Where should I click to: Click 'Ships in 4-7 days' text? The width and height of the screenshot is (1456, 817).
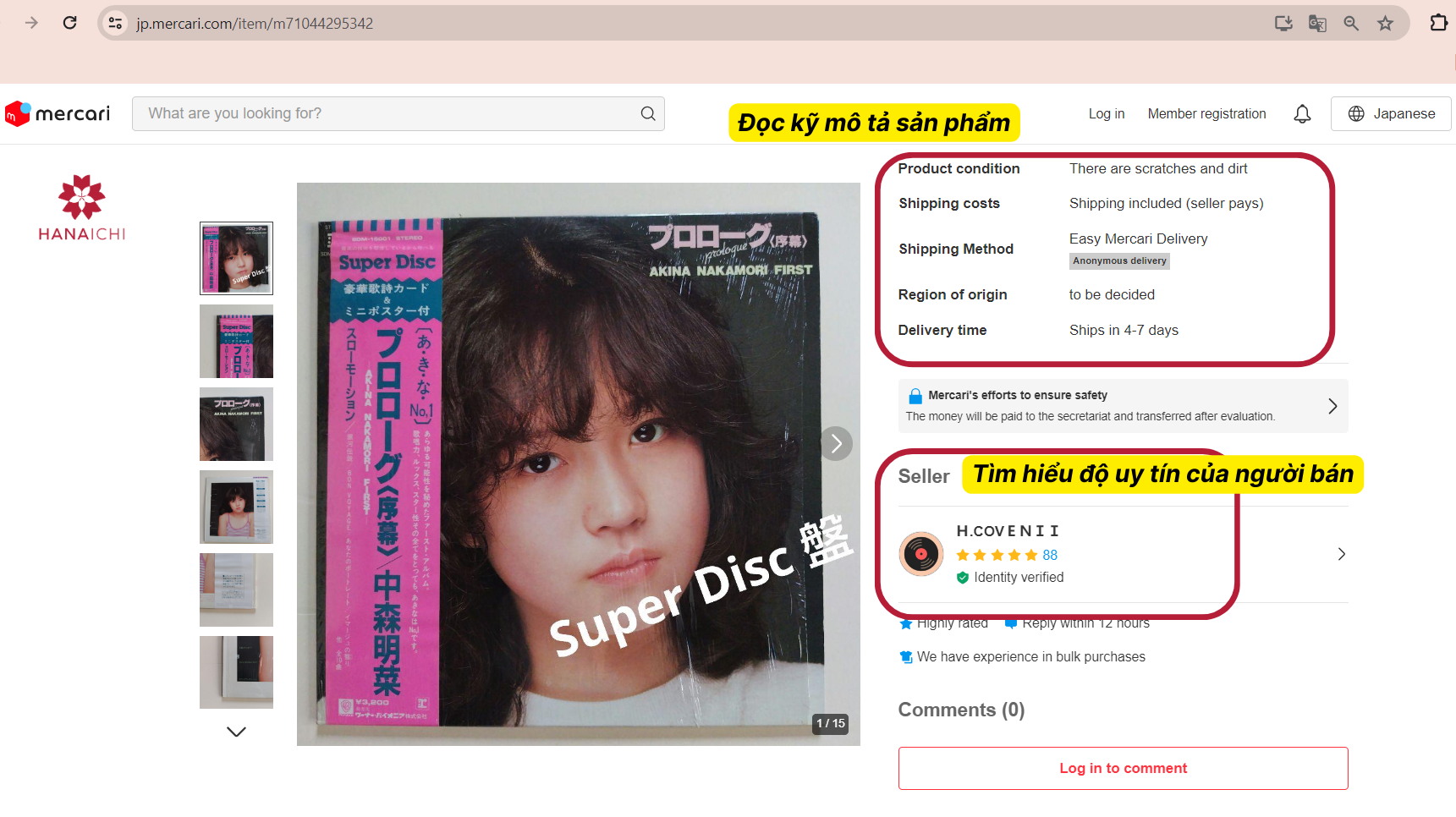pyautogui.click(x=1124, y=330)
